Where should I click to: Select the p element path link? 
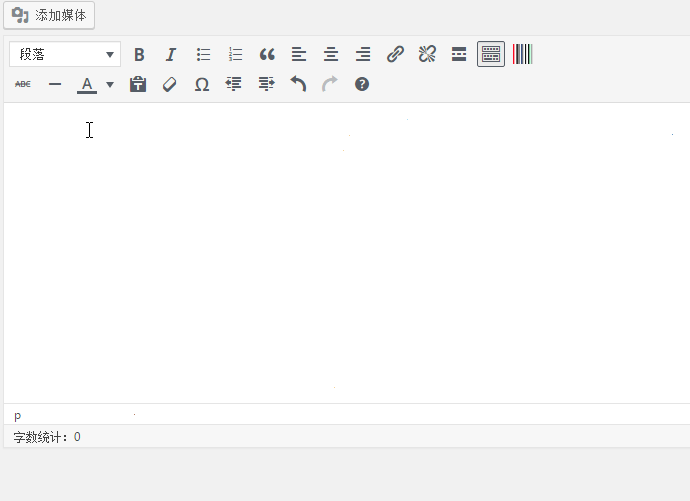[17, 414]
